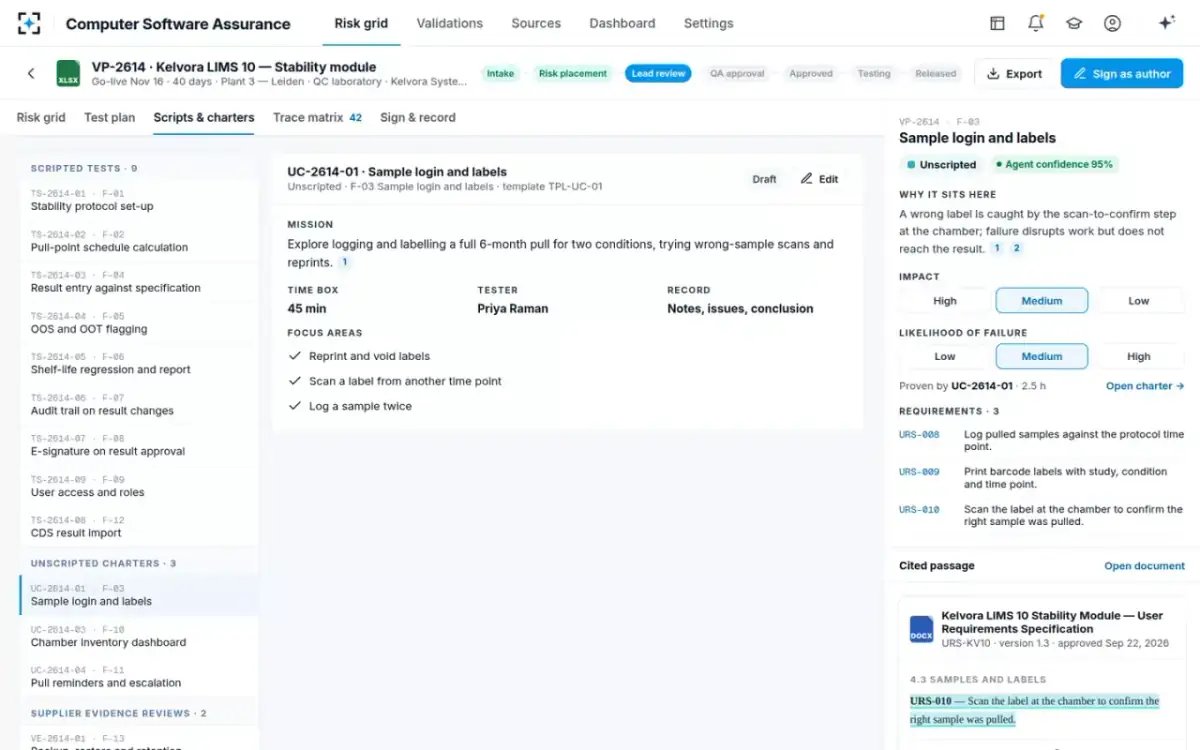The height and width of the screenshot is (750, 1200).
Task: Select Pull-point schedule calculation test
Action: coord(139,241)
